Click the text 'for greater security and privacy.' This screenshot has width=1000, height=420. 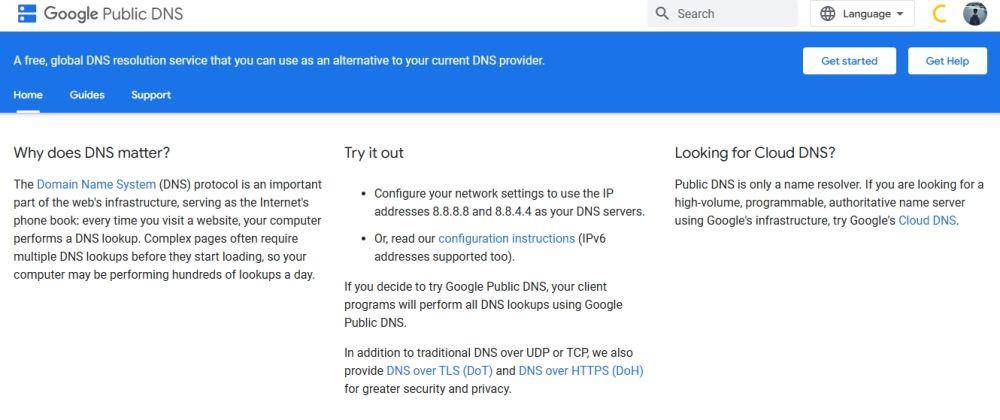[428, 389]
